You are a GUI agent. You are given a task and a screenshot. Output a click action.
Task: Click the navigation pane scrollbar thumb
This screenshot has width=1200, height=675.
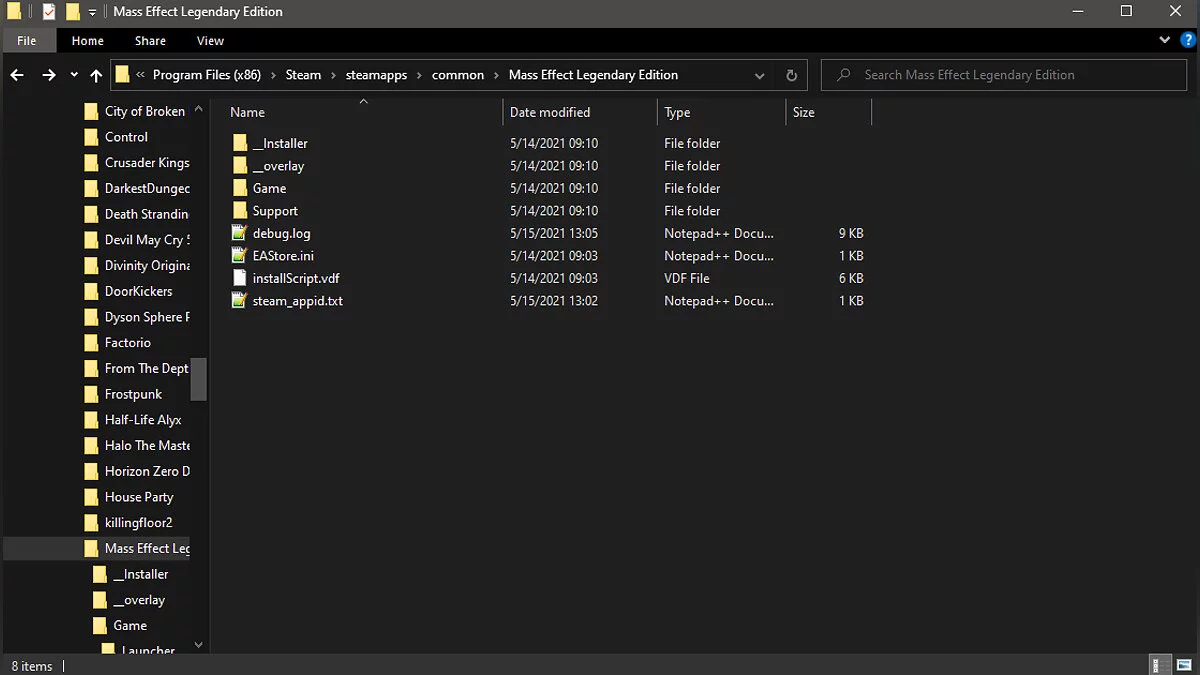(198, 379)
